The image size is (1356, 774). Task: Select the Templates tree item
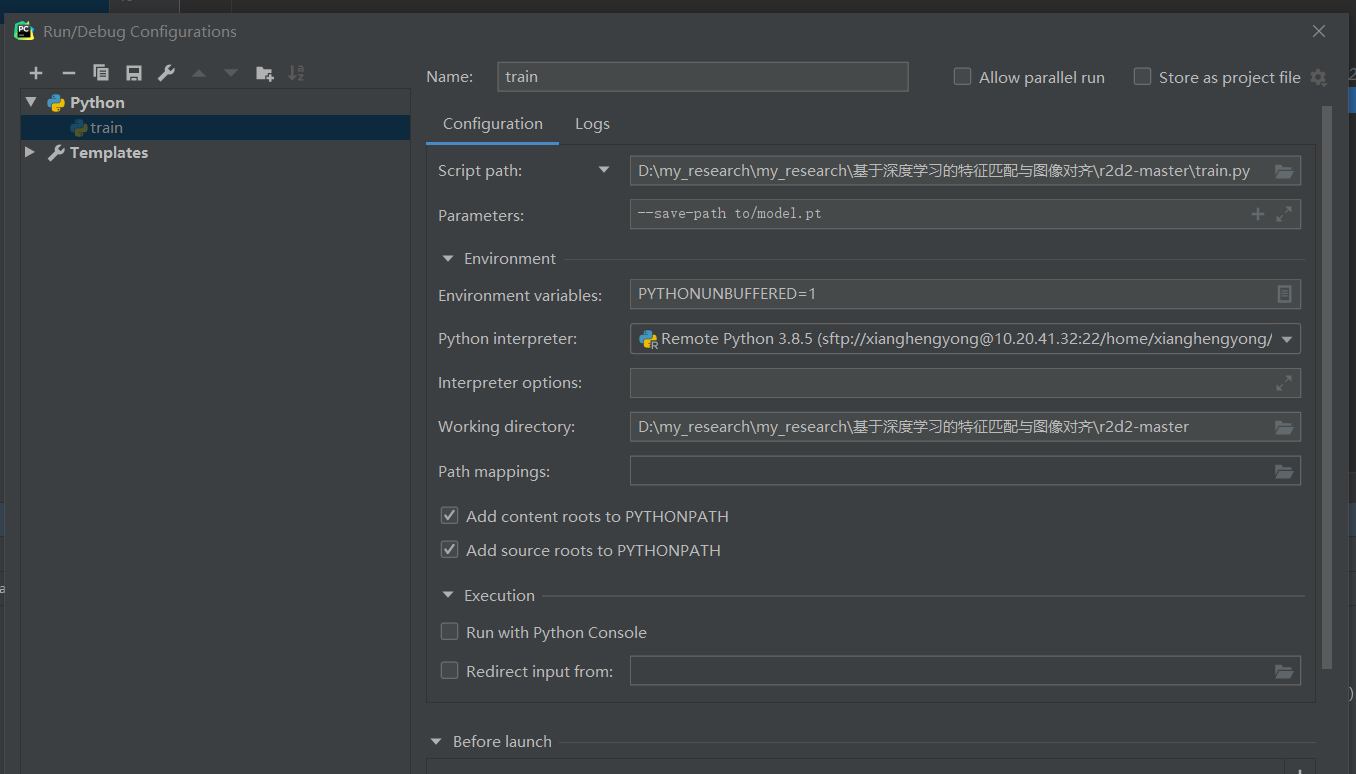point(109,152)
